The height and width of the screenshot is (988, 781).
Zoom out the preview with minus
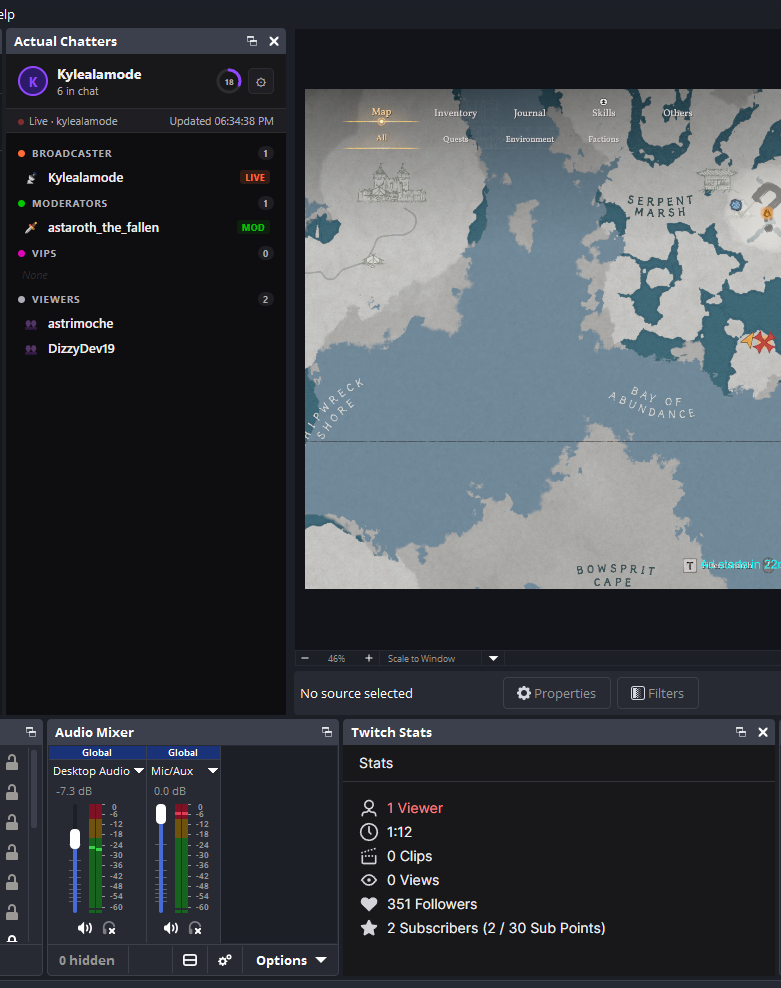(x=305, y=658)
